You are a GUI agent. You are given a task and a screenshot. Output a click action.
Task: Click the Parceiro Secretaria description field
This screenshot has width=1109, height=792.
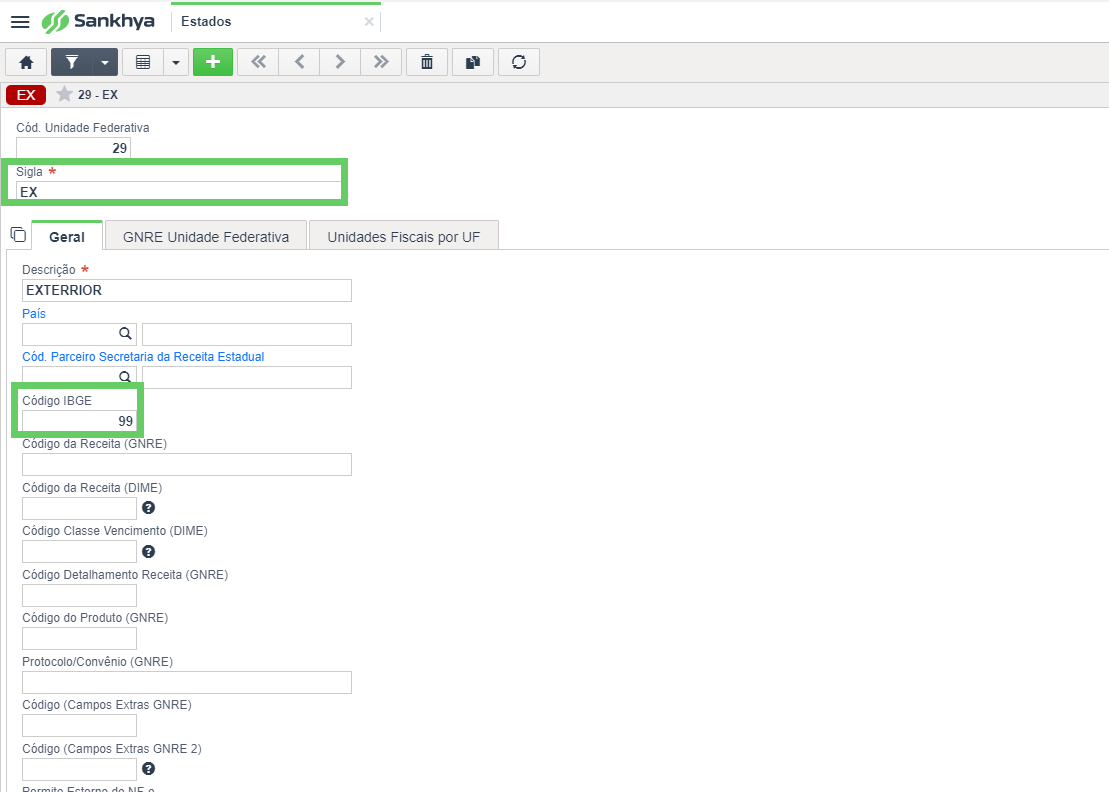pyautogui.click(x=247, y=378)
